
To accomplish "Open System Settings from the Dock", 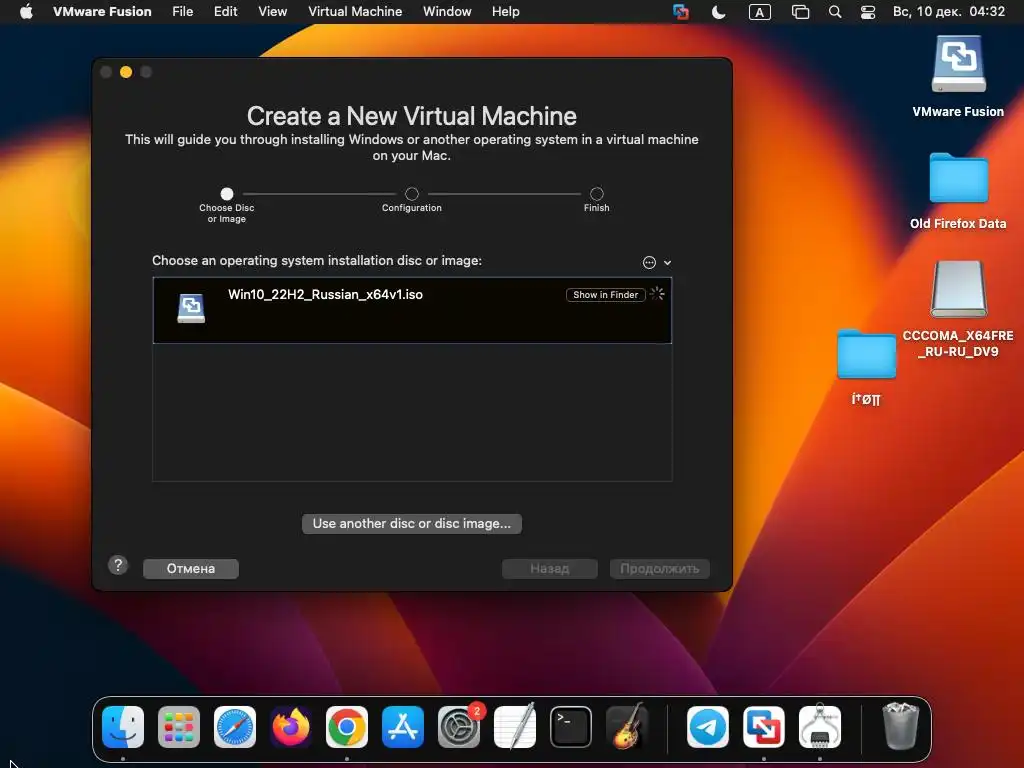I will pos(459,727).
